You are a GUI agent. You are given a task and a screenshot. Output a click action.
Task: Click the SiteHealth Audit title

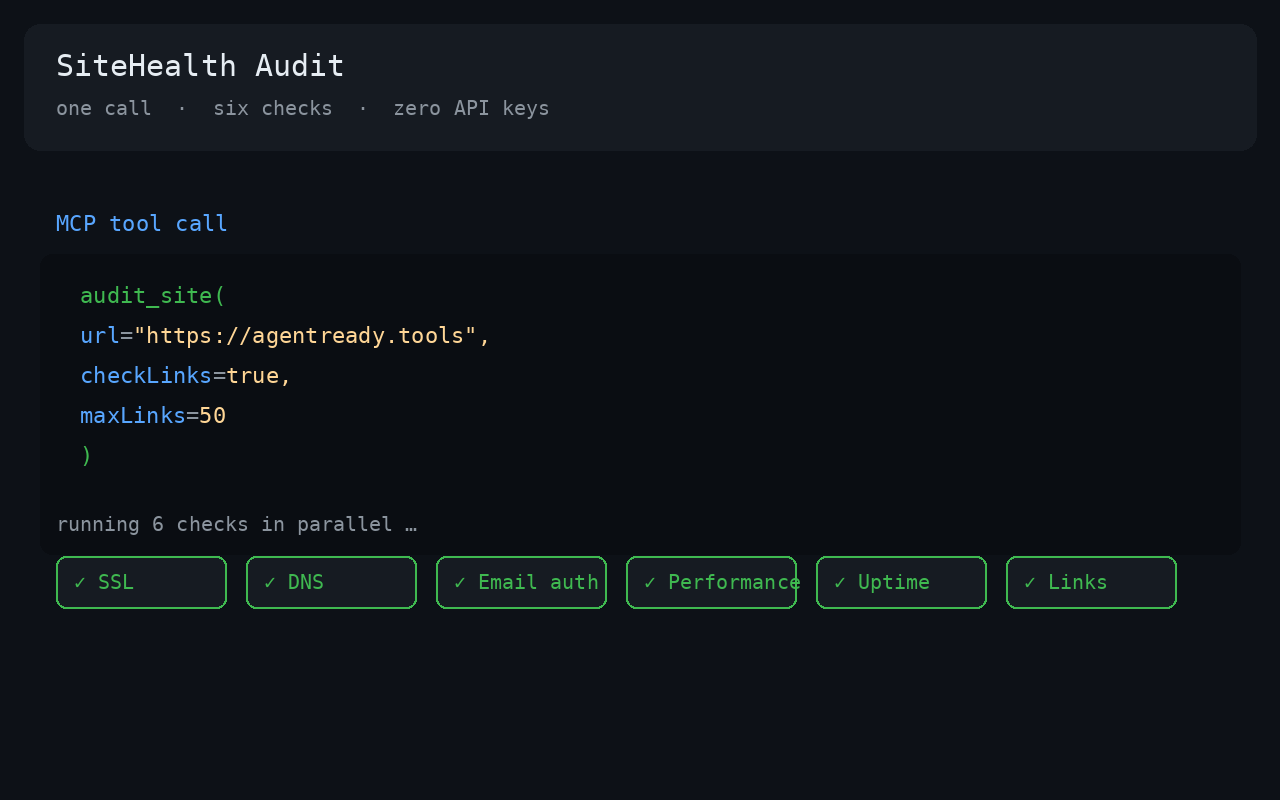(x=200, y=66)
